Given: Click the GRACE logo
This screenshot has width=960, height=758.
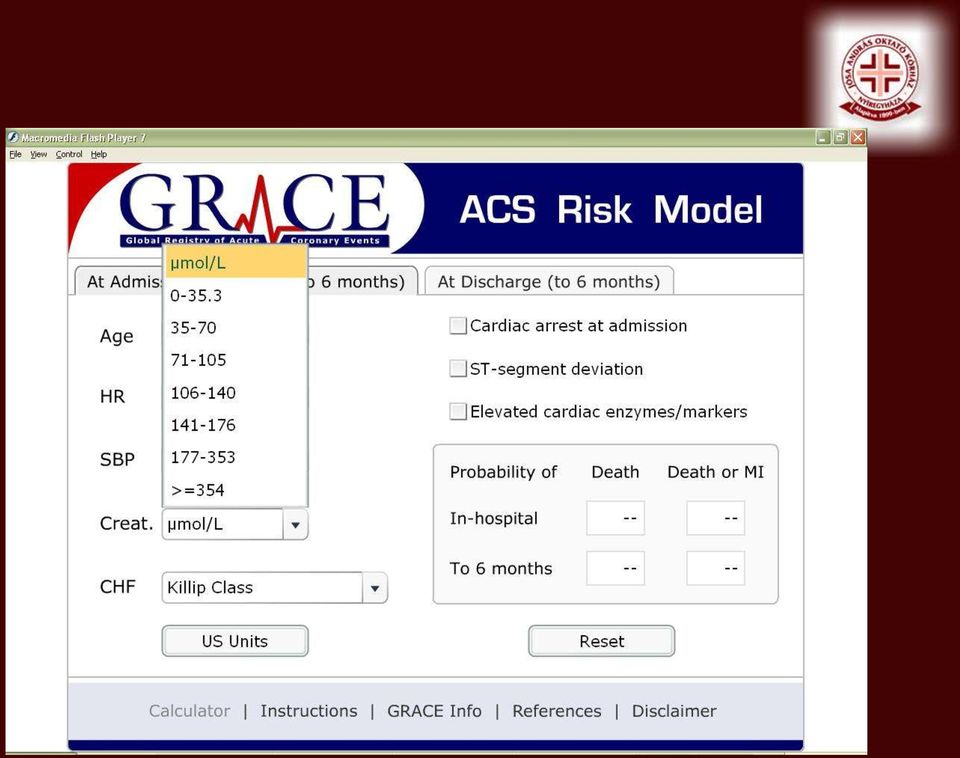Looking at the screenshot, I should click(x=254, y=209).
